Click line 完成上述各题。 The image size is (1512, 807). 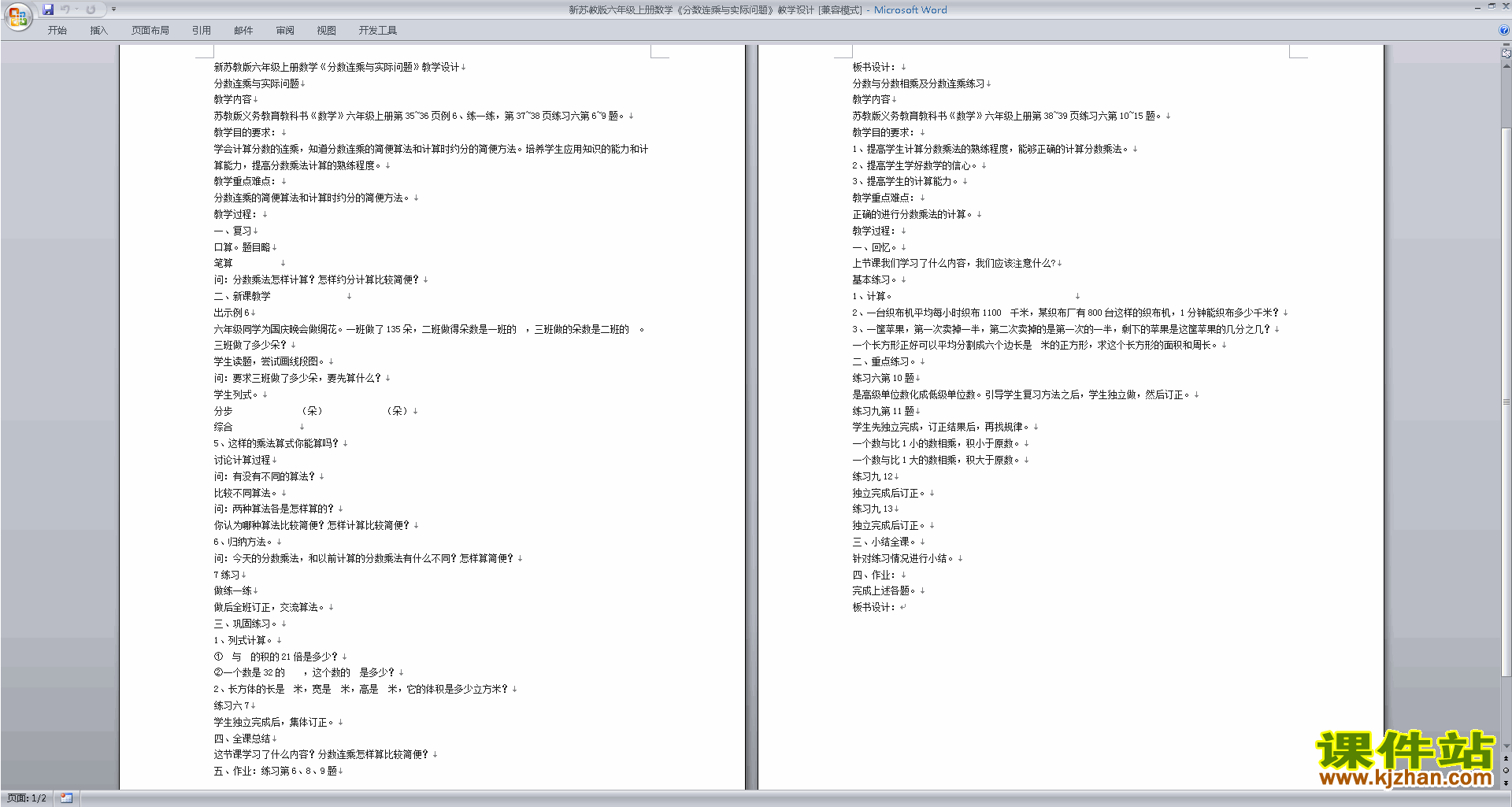(884, 591)
